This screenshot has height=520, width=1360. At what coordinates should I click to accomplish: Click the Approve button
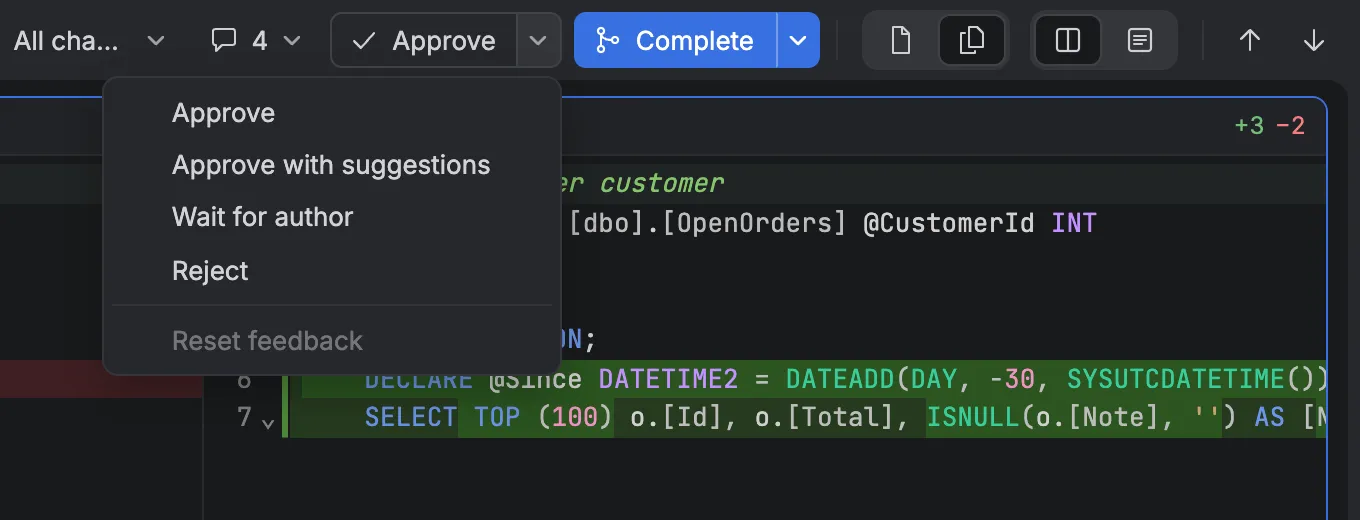[424, 41]
